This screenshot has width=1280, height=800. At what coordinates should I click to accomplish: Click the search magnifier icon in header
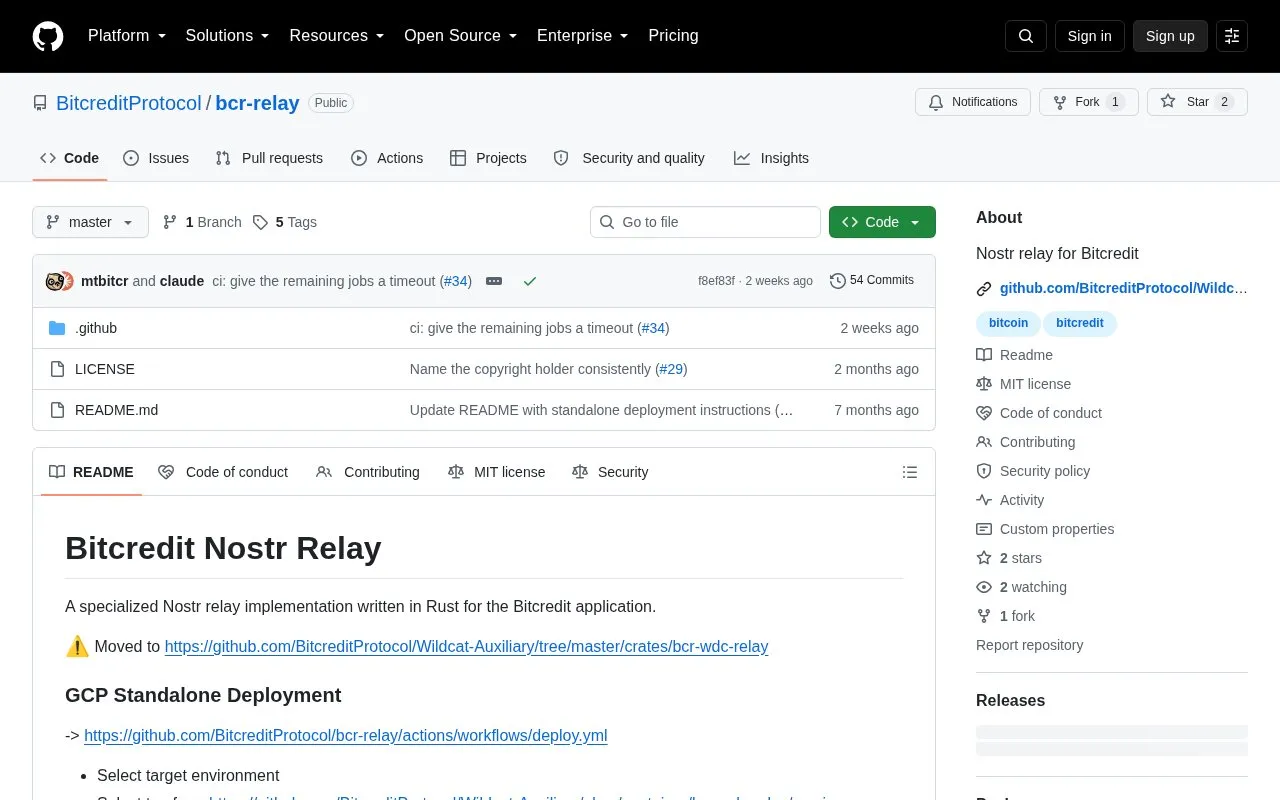(x=1026, y=36)
